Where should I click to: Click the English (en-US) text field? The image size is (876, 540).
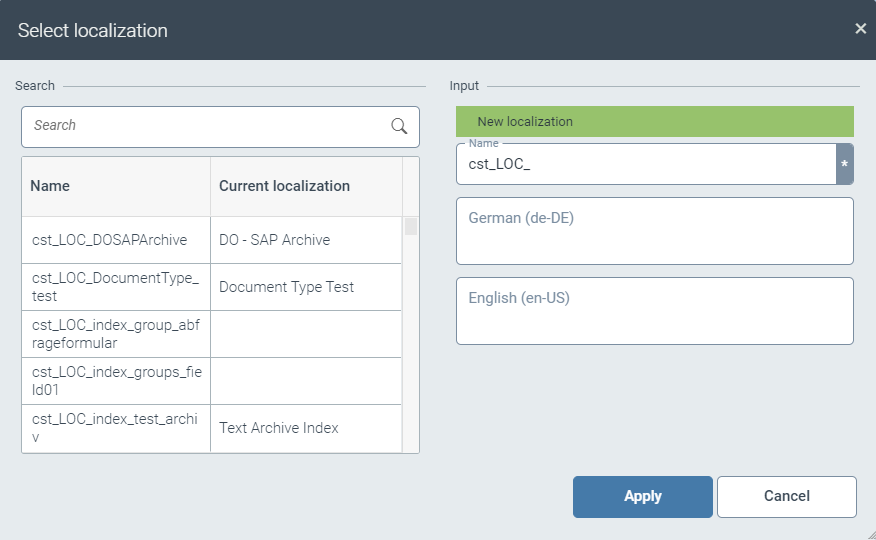[x=654, y=311]
